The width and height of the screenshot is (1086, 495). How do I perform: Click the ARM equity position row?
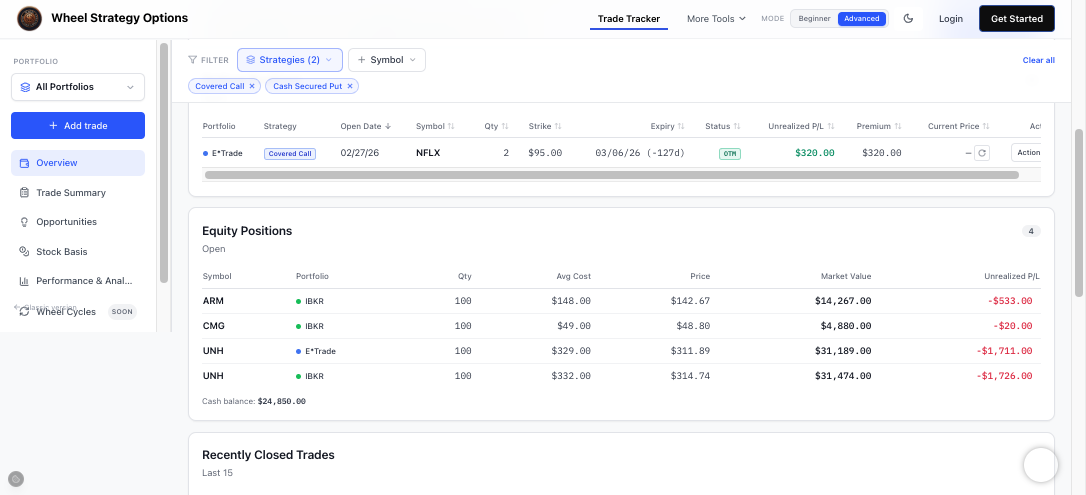(621, 301)
